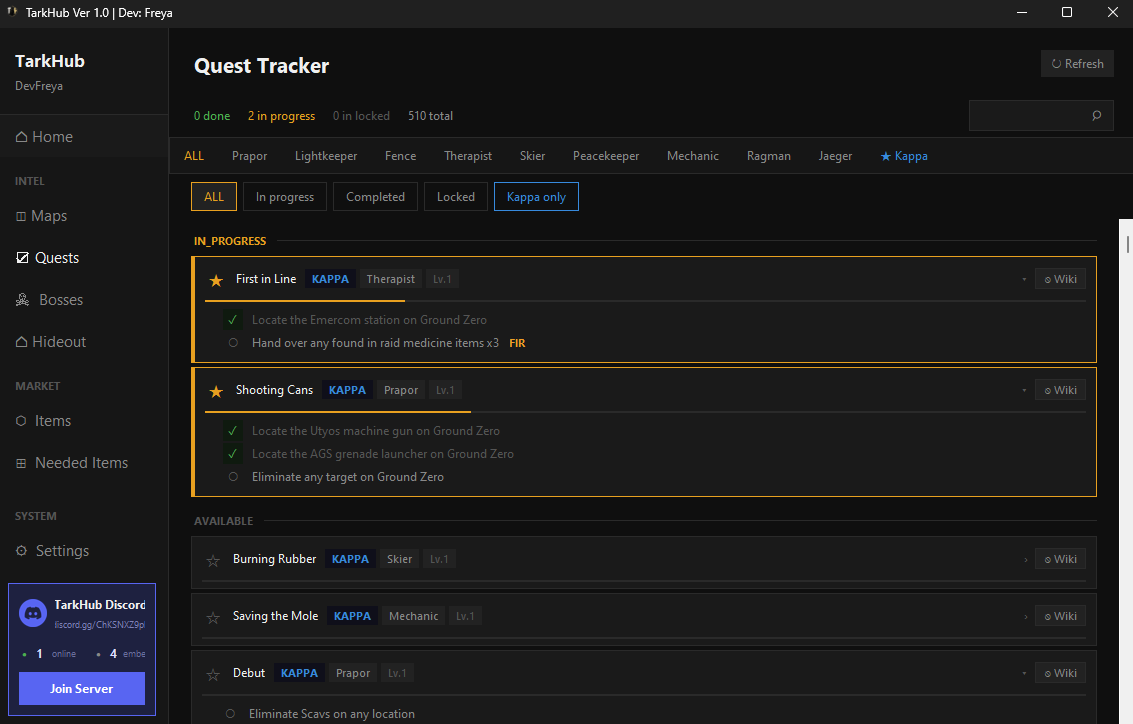Switch to the Fence tab

tap(400, 155)
